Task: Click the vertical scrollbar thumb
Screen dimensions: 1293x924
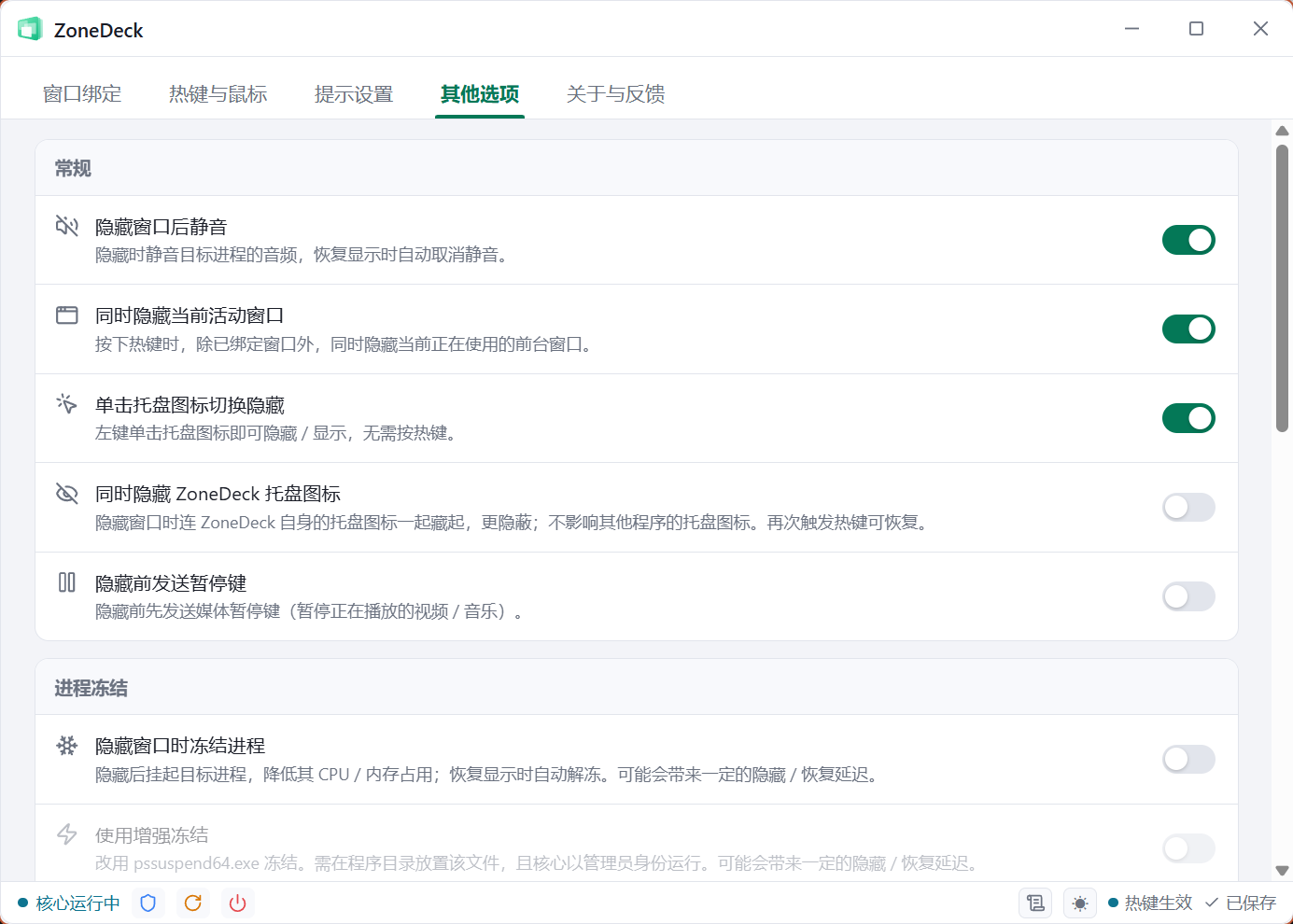Action: point(1283,287)
